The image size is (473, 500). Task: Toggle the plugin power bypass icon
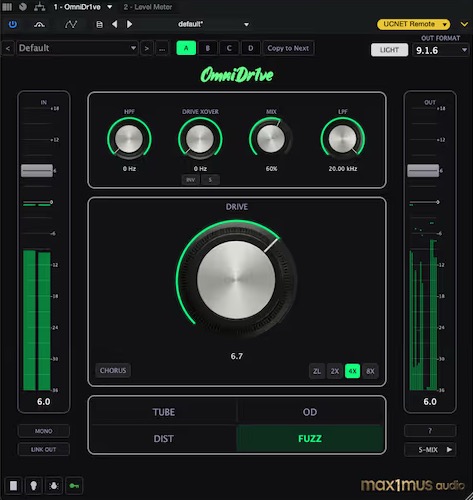point(13,24)
